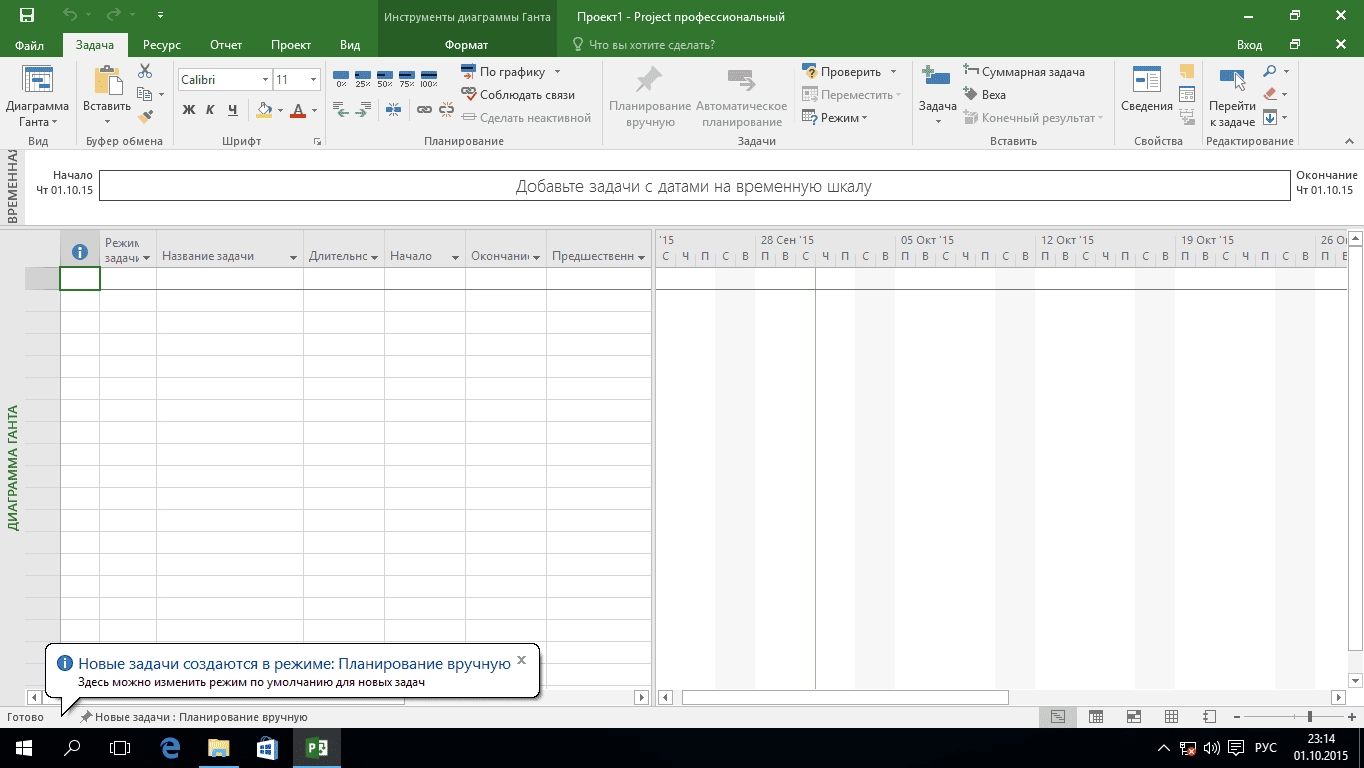Image resolution: width=1364 pixels, height=768 pixels.
Task: Click the Split task icon
Action: [393, 110]
